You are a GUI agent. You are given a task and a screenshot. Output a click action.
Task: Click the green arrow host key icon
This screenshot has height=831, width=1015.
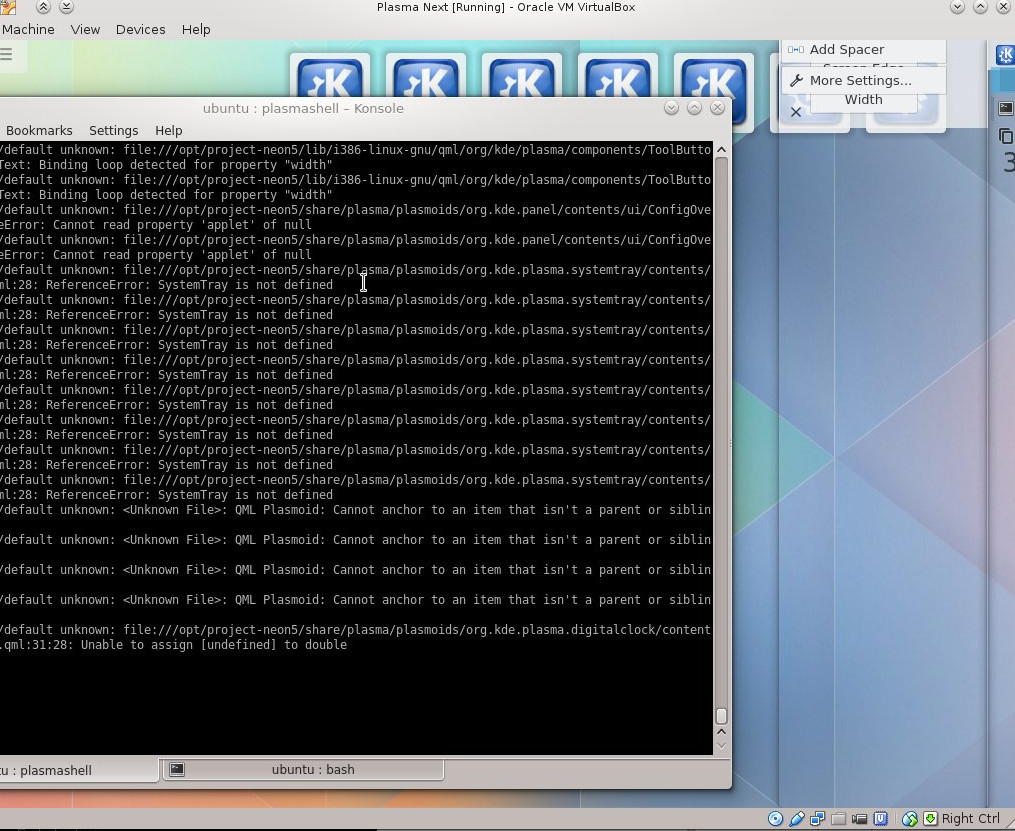(930, 819)
